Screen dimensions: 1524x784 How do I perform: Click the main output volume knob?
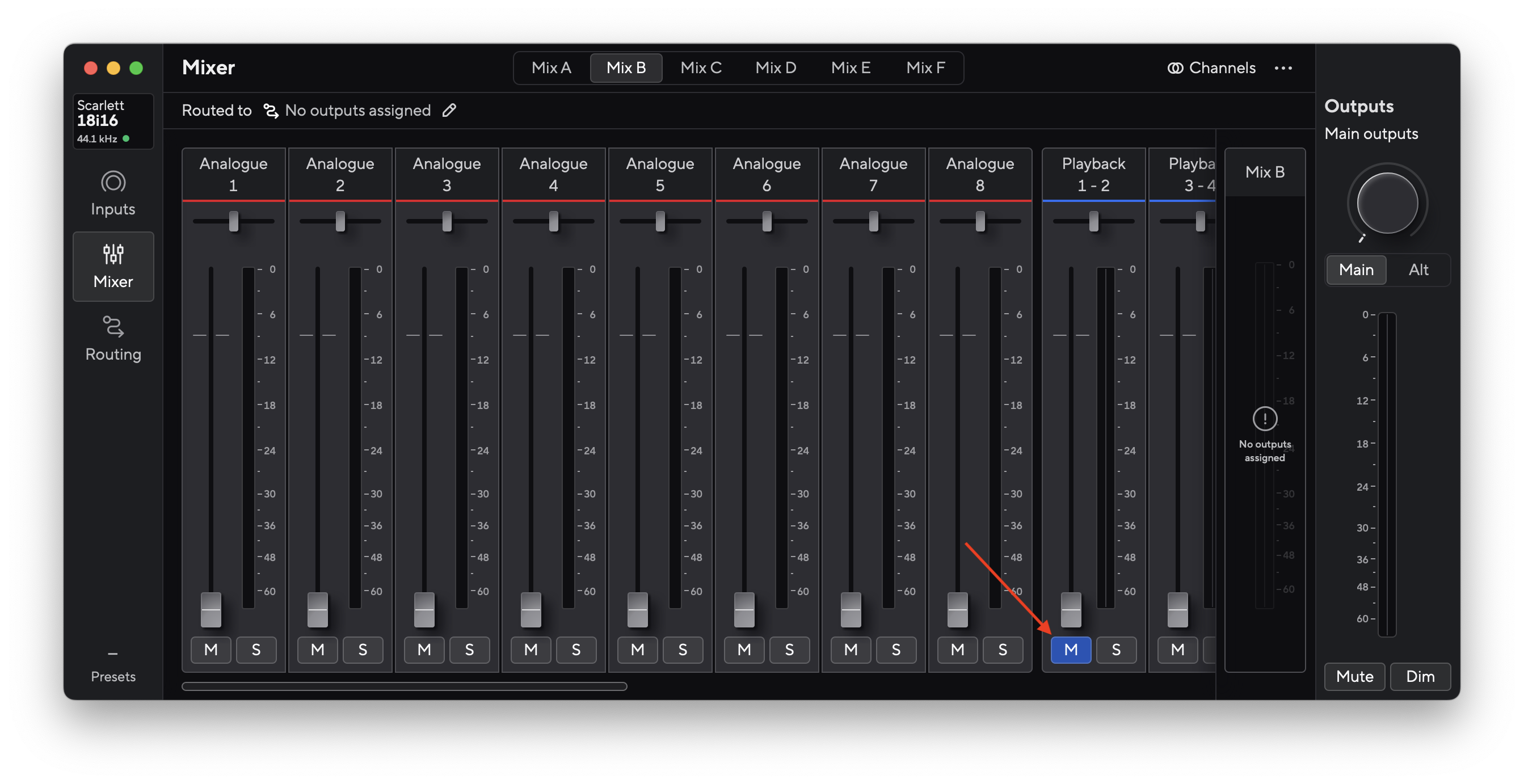click(1386, 203)
